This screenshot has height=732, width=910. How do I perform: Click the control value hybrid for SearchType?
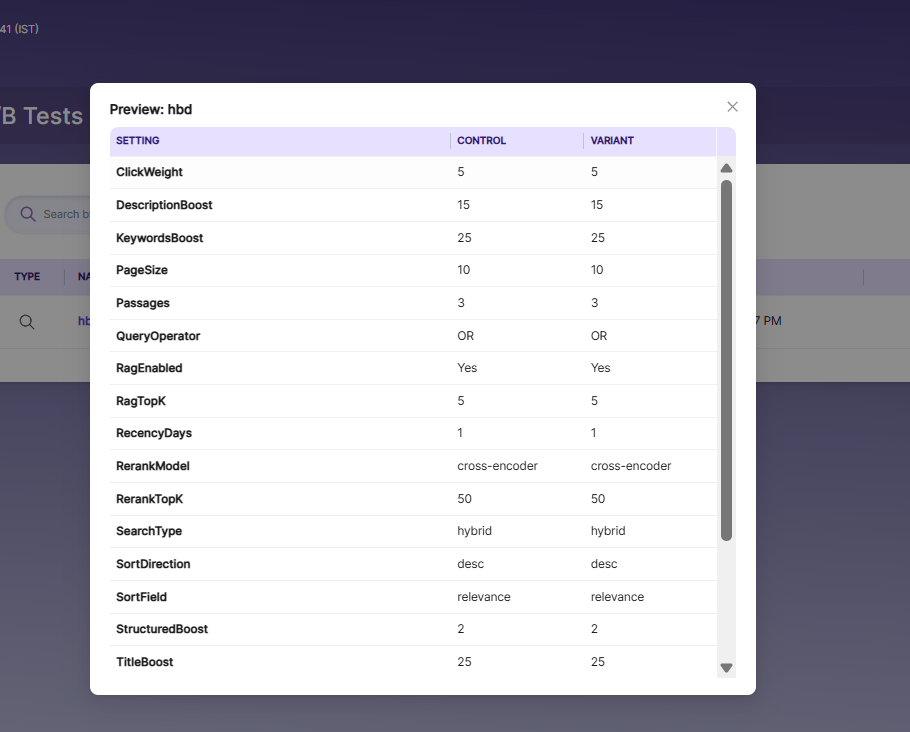coord(474,531)
